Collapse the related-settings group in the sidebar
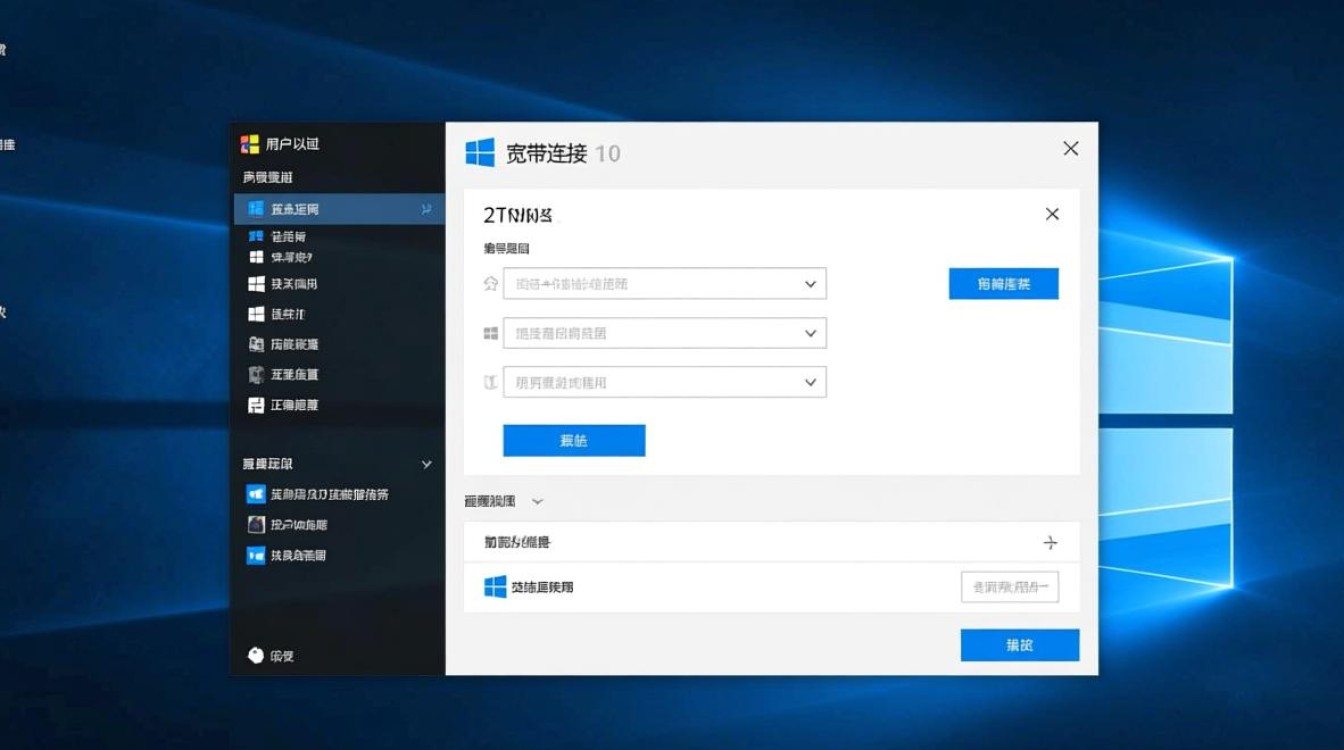The height and width of the screenshot is (750, 1344). (425, 464)
